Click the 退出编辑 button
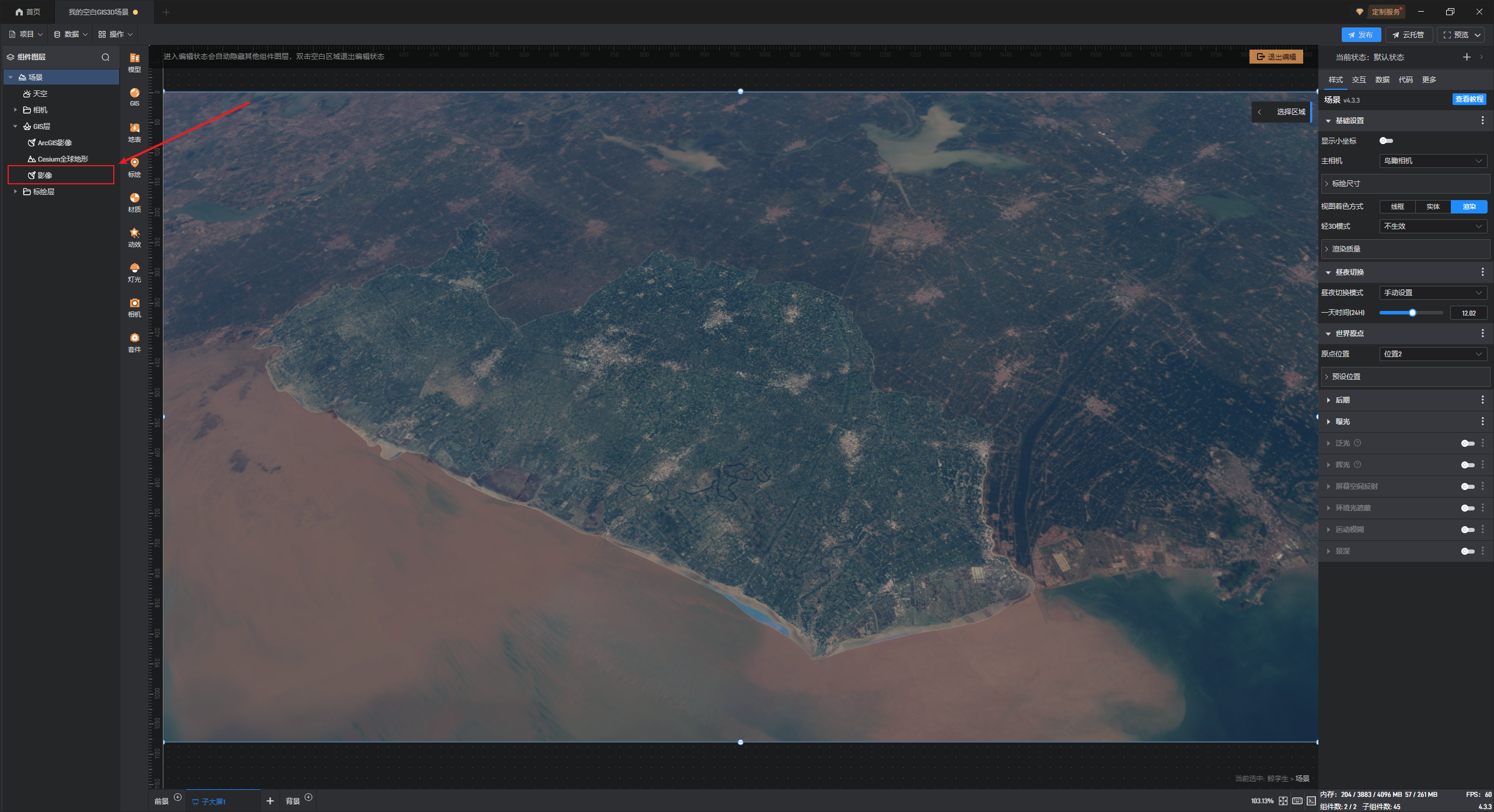 tap(1276, 57)
